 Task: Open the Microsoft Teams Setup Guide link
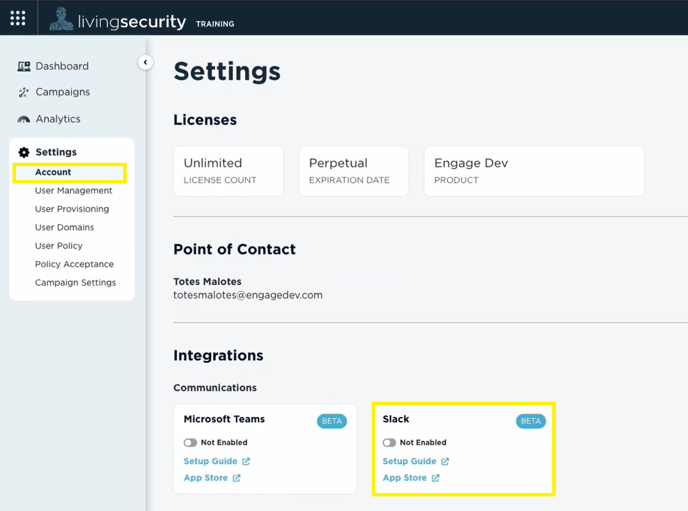pyautogui.click(x=210, y=461)
